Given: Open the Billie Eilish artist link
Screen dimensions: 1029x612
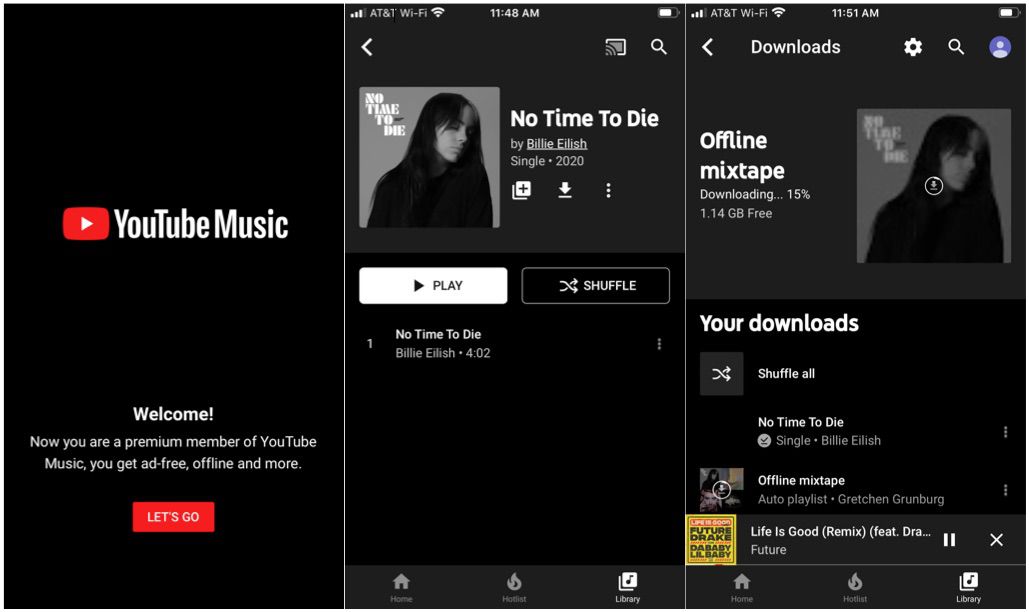Looking at the screenshot, I should (556, 144).
